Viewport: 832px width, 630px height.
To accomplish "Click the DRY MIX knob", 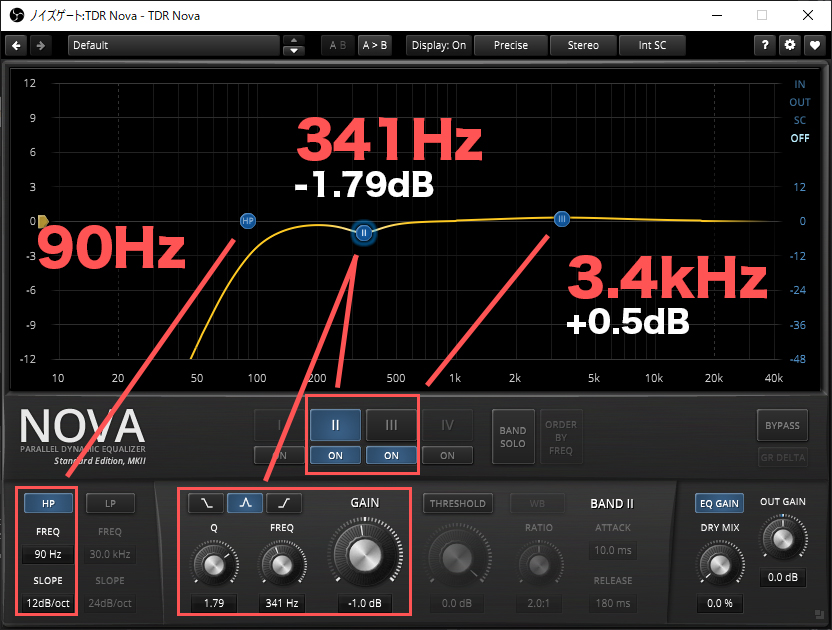I will point(720,565).
